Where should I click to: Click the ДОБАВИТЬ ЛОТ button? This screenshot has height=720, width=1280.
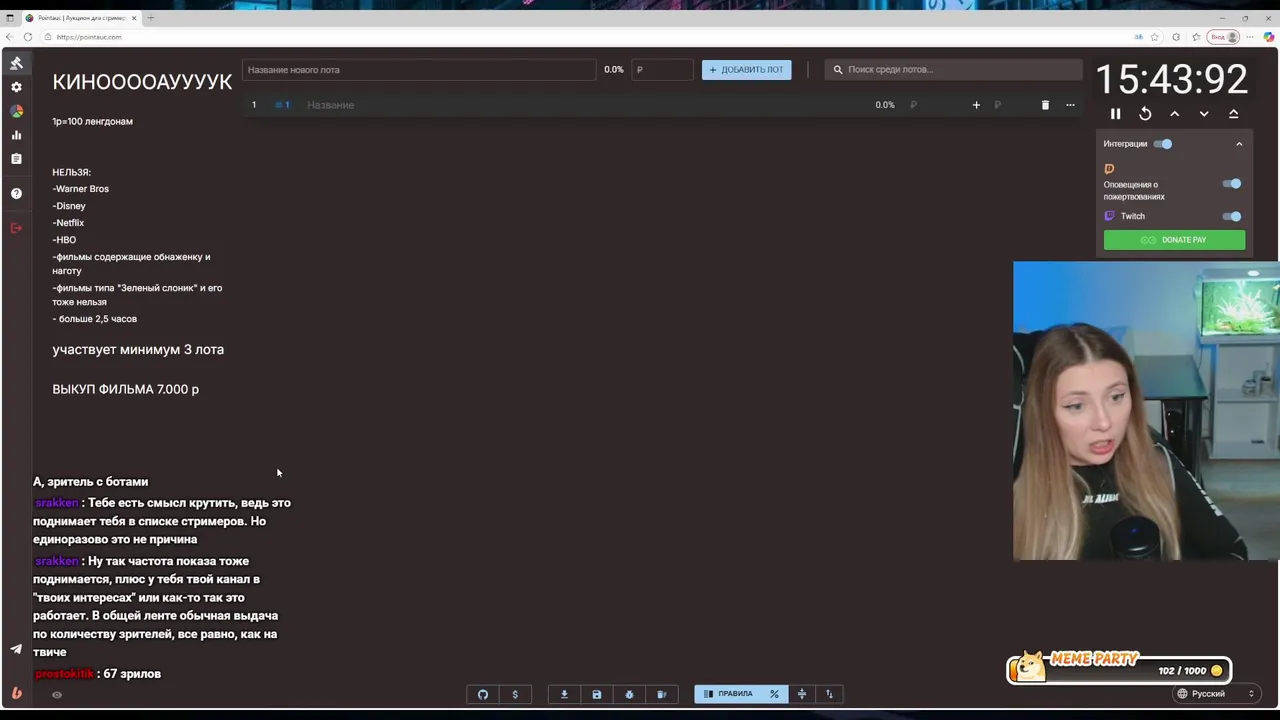pos(746,70)
